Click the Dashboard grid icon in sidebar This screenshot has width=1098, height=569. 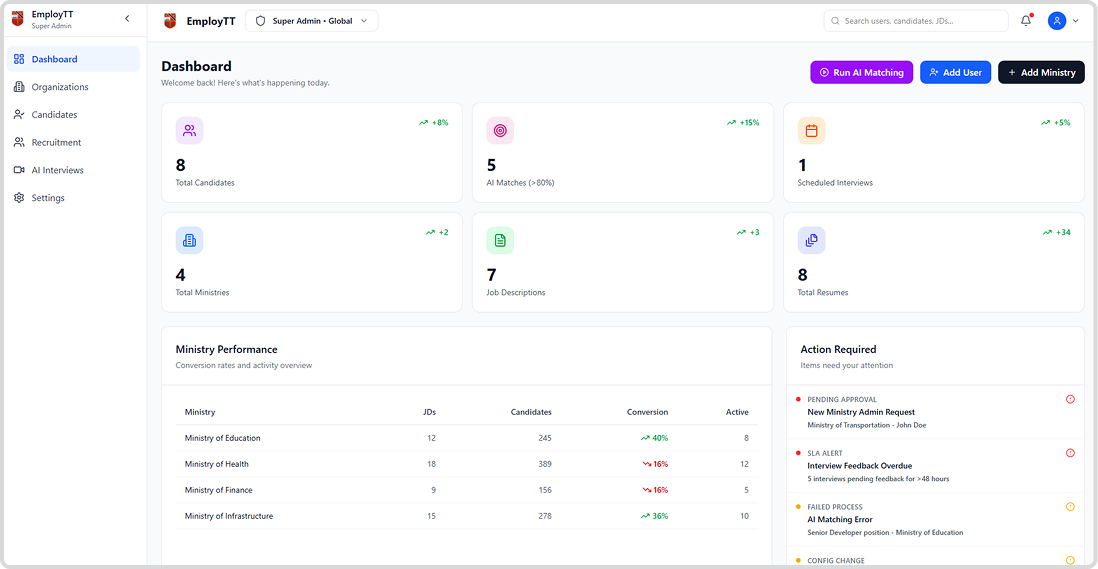19,59
